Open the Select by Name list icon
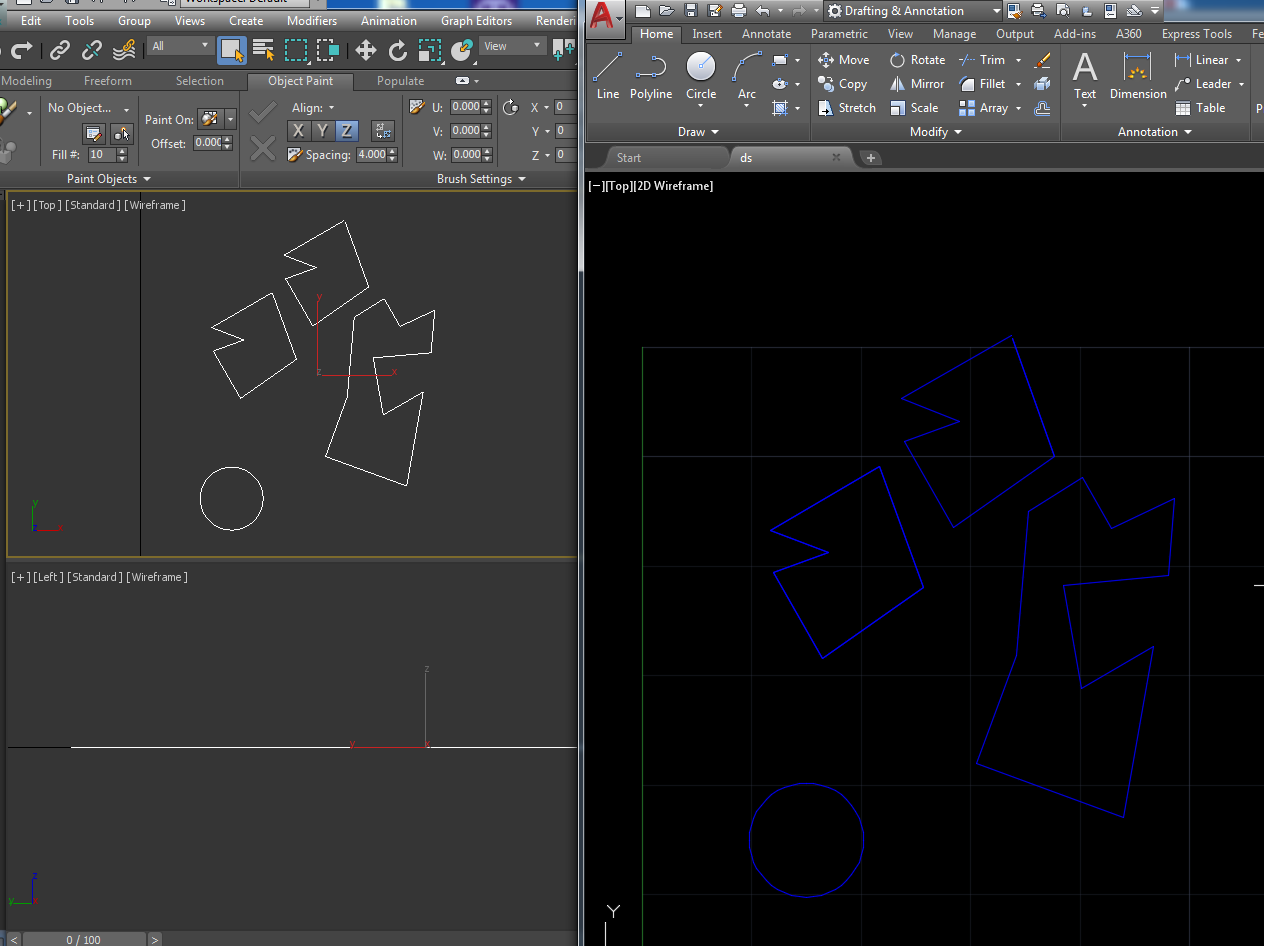The image size is (1264, 946). click(x=263, y=49)
